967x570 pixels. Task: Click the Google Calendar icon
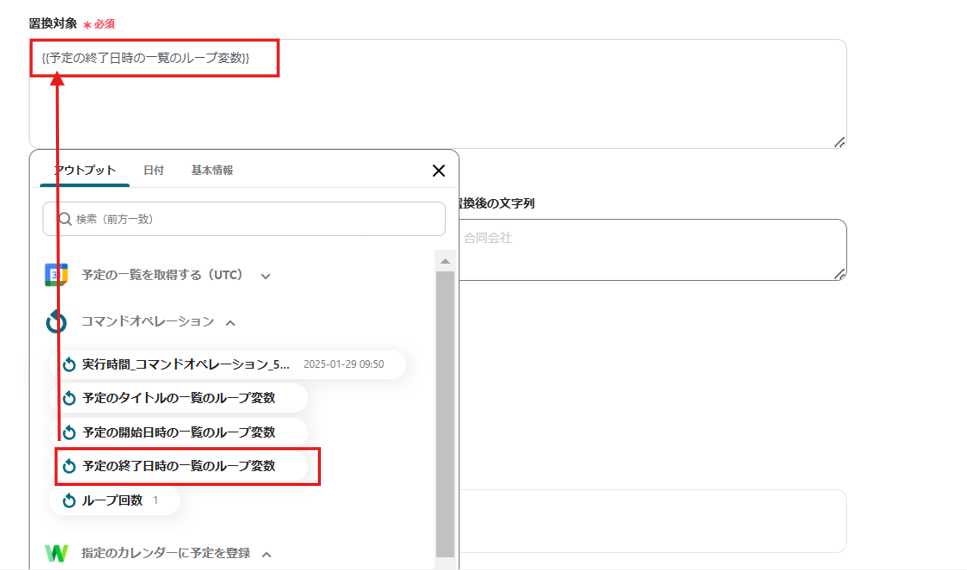point(56,275)
